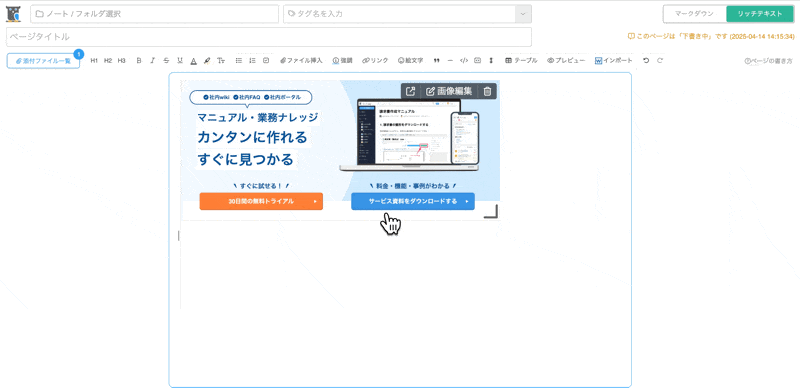Image resolution: width=800 pixels, height=388 pixels.
Task: Insert a link with リンク
Action: coord(375,60)
